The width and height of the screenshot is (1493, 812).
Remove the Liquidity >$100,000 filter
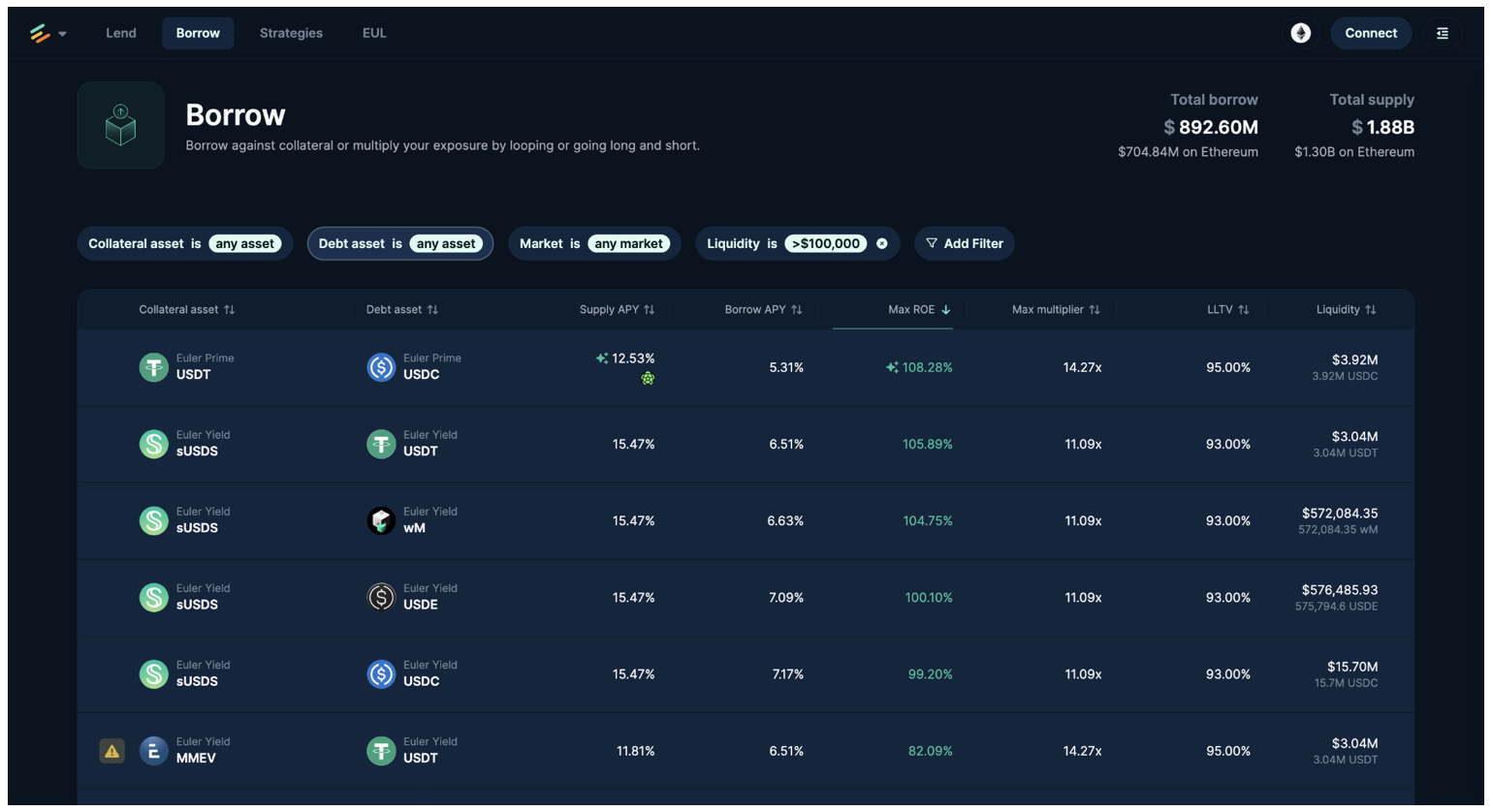[x=882, y=244]
